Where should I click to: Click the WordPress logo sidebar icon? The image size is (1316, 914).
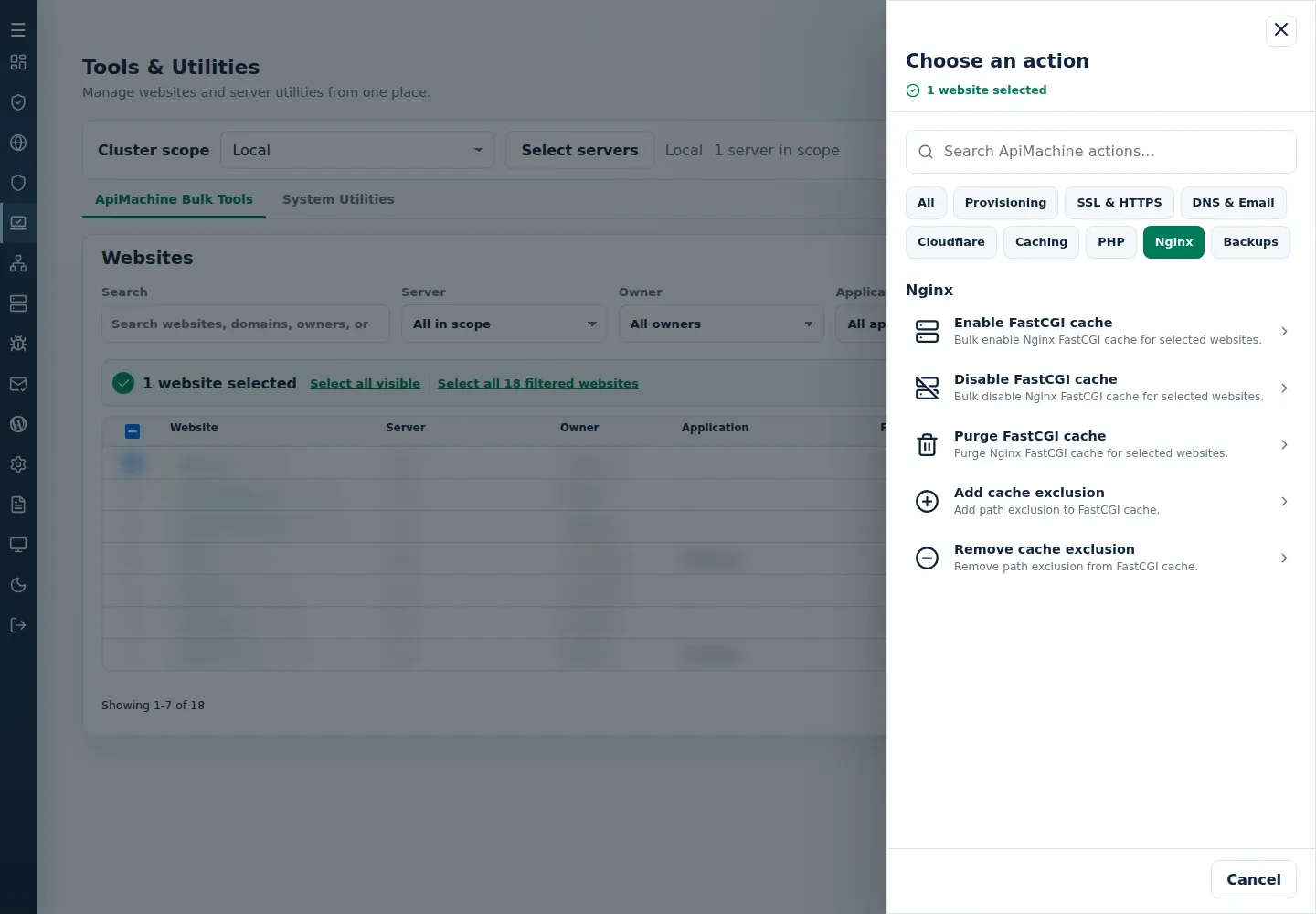18,424
